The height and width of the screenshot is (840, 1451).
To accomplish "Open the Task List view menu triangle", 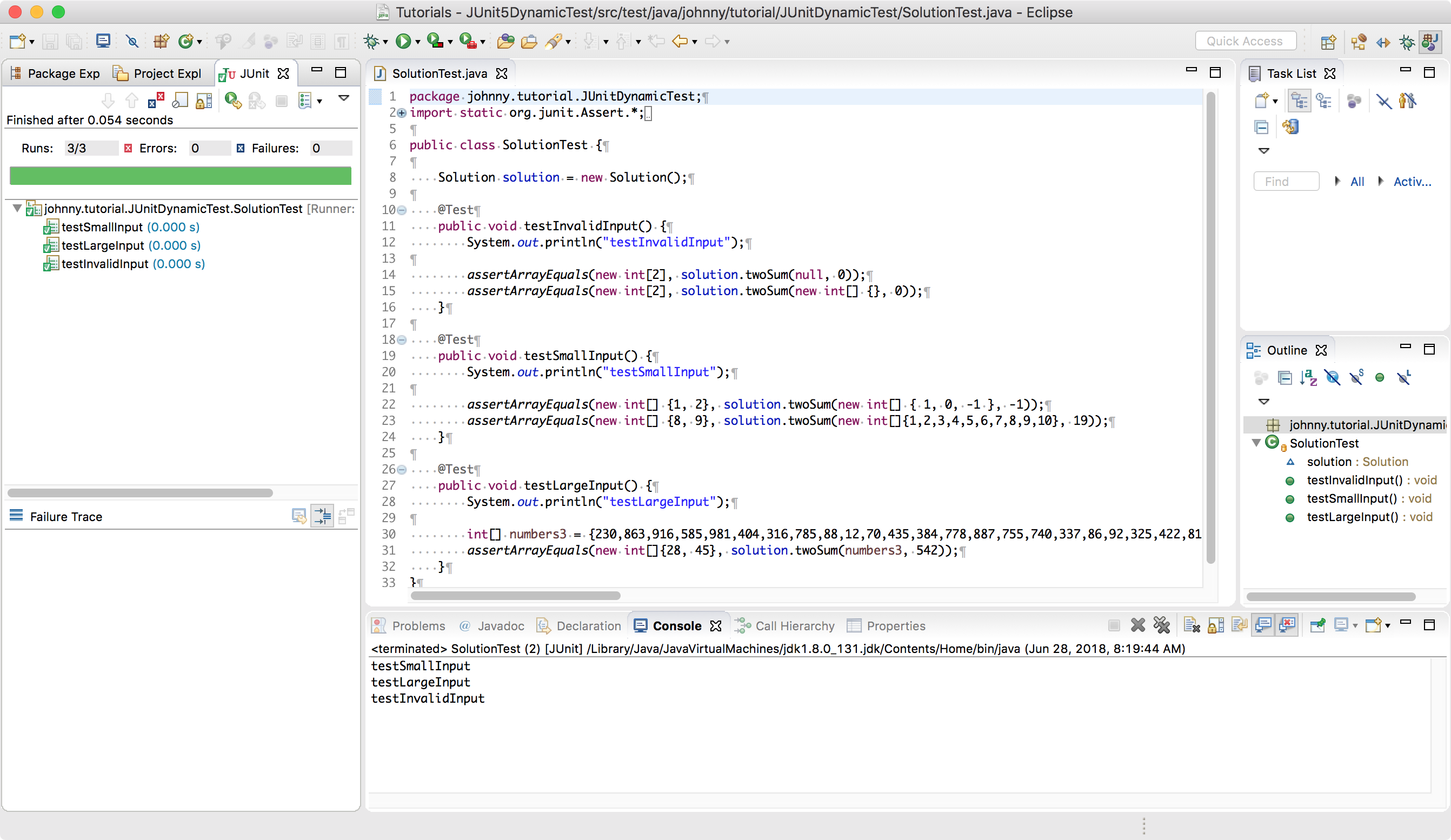I will coord(1263,151).
